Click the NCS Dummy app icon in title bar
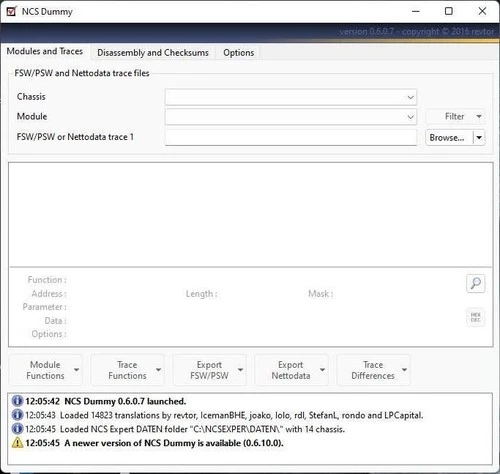500x474 pixels. coord(11,11)
